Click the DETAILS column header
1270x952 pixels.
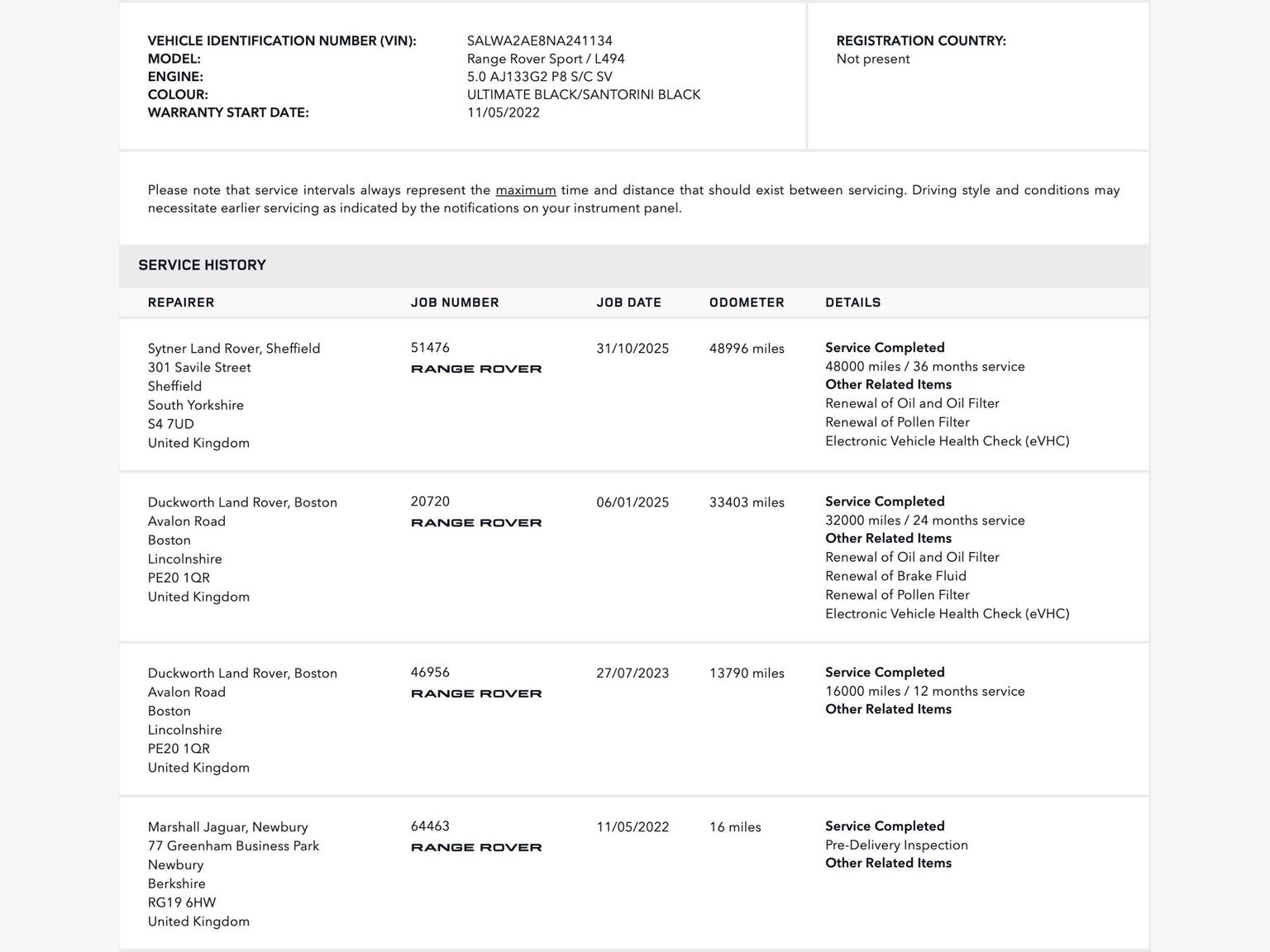[x=852, y=302]
